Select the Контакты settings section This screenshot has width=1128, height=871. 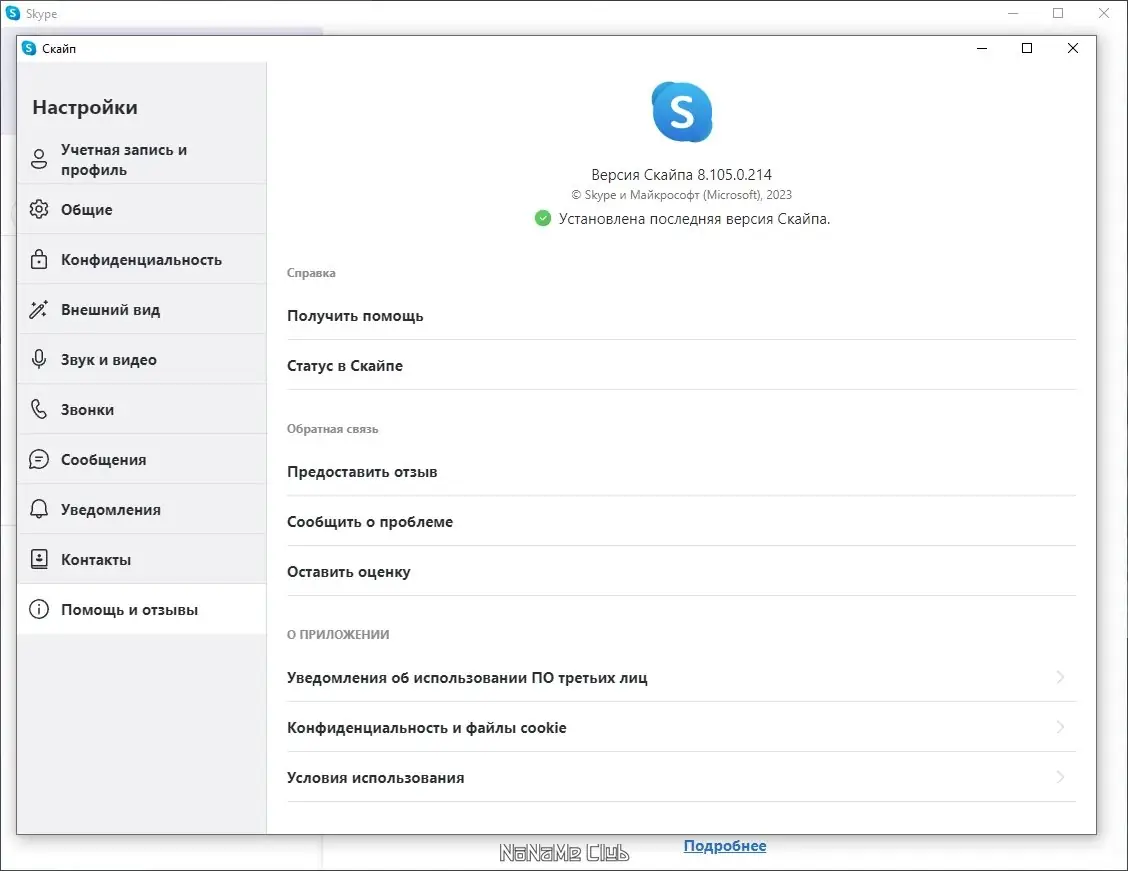[142, 559]
